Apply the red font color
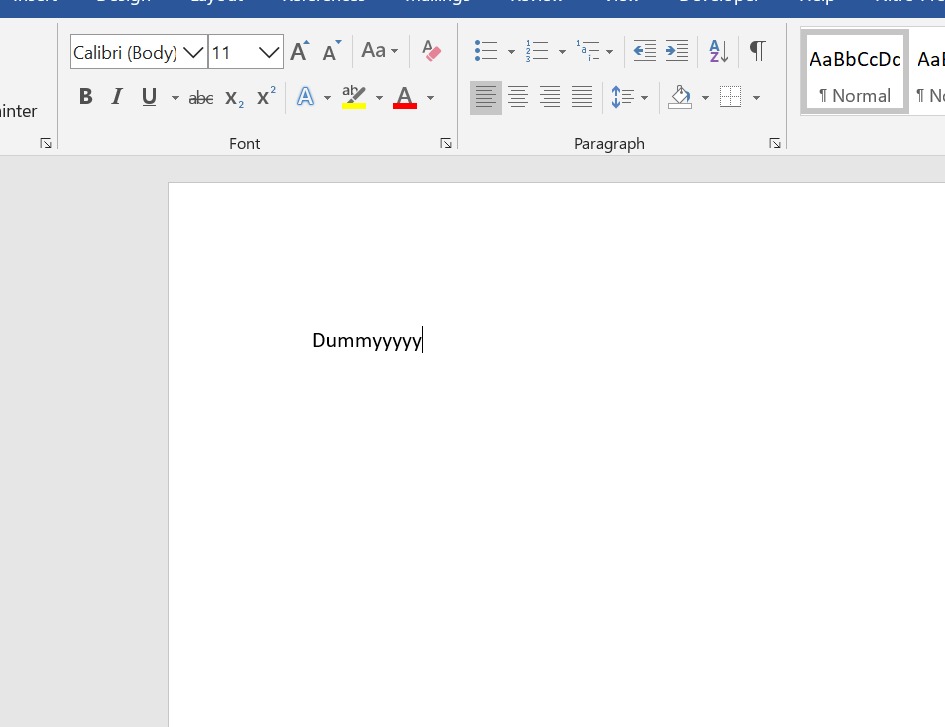 click(405, 97)
